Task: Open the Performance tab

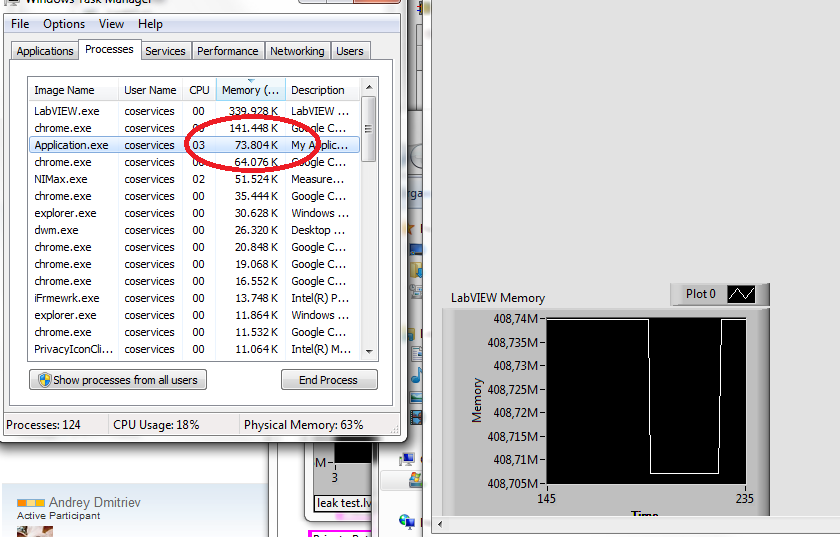Action: click(228, 51)
